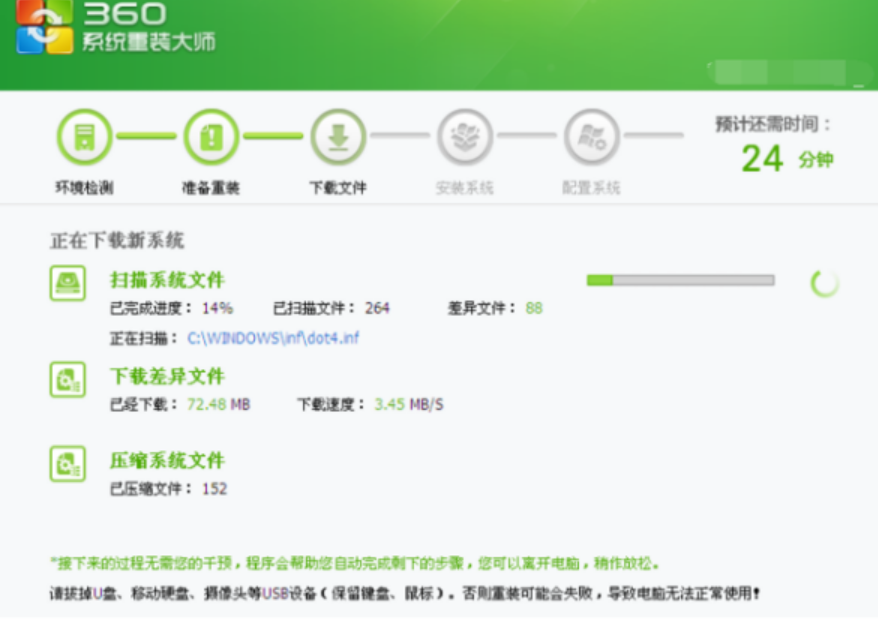Click the scan progress bar
878x641 pixels.
pyautogui.click(x=680, y=280)
